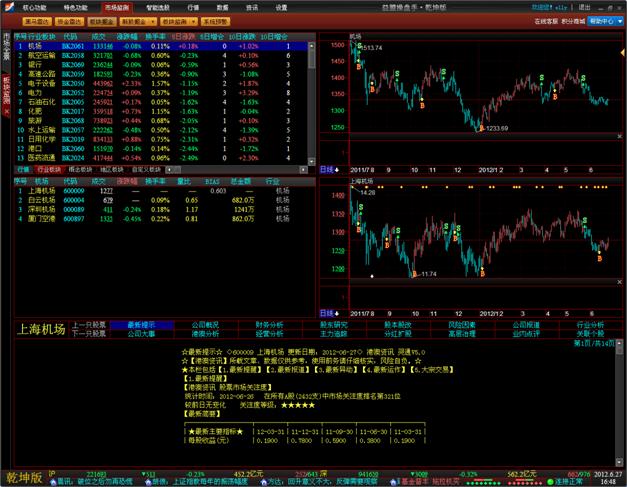Open the 经营分析 info tab
The image size is (627, 487).
pyautogui.click(x=270, y=333)
